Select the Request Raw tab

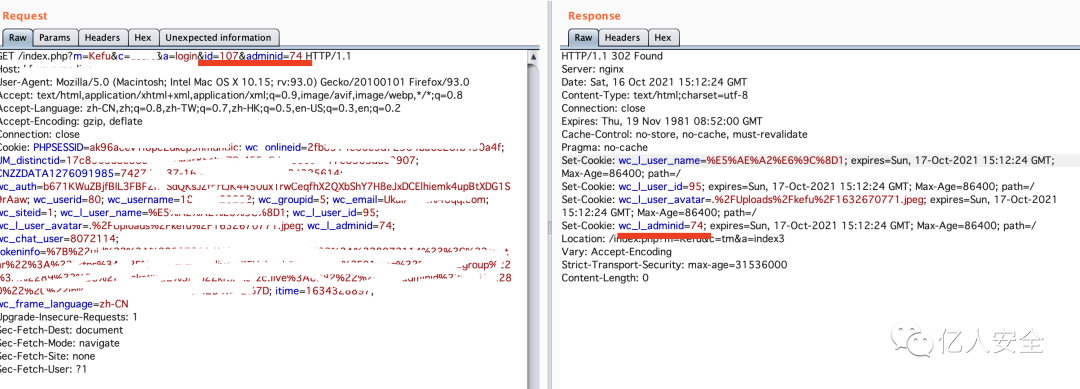click(17, 38)
